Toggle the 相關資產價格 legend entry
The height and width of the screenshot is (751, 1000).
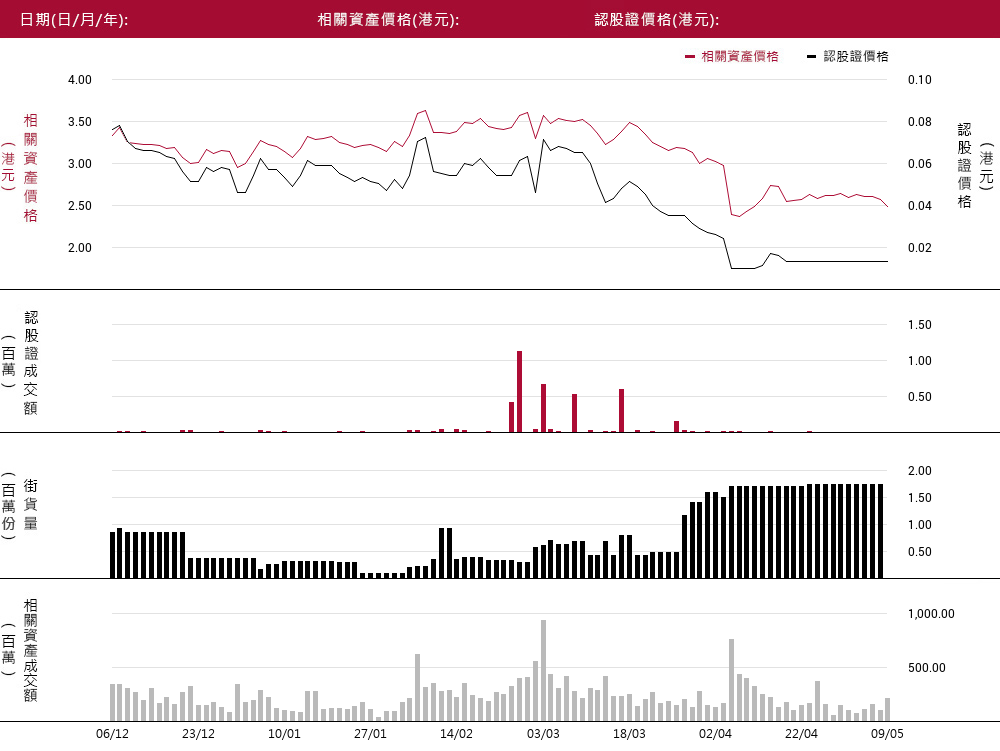[x=732, y=56]
